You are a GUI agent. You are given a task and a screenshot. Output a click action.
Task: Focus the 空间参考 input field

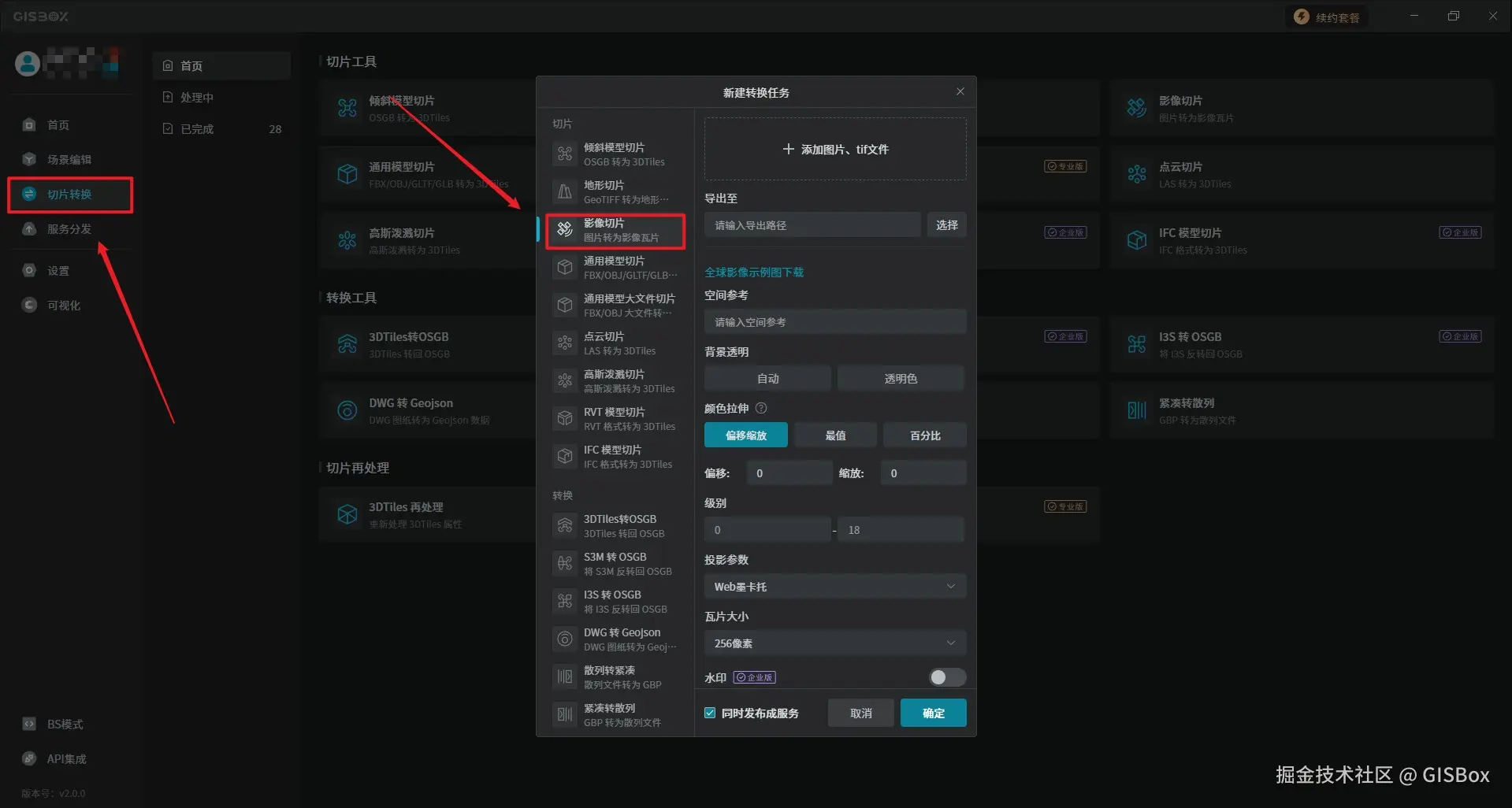[x=835, y=322]
